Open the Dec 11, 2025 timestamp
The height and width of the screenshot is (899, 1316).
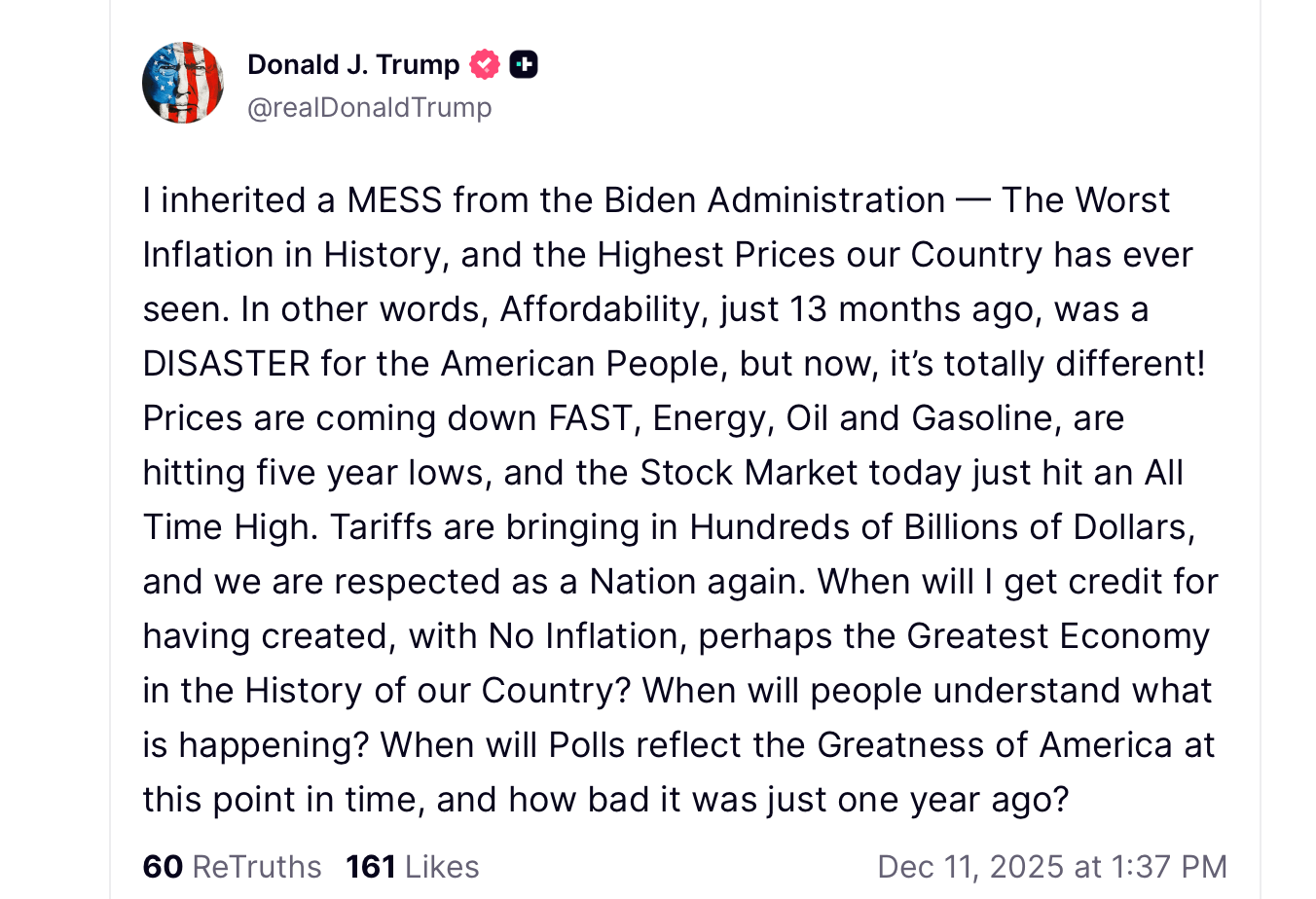pyautogui.click(x=1051, y=866)
